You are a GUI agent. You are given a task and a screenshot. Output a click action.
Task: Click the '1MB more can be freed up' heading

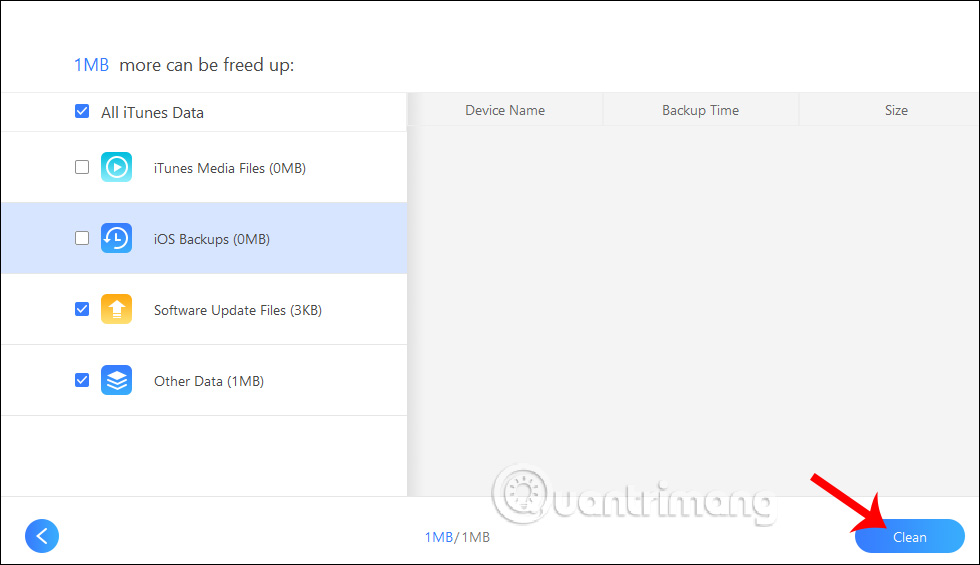[184, 65]
